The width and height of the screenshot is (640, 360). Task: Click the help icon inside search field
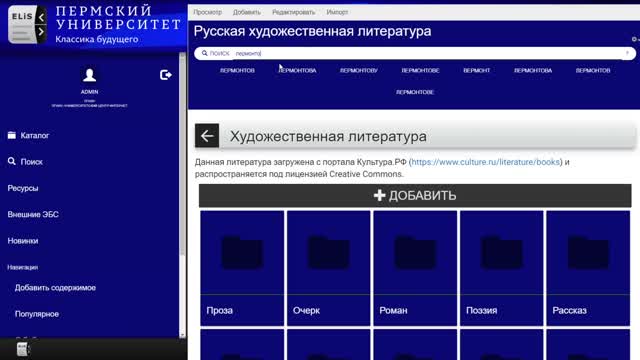coord(627,53)
